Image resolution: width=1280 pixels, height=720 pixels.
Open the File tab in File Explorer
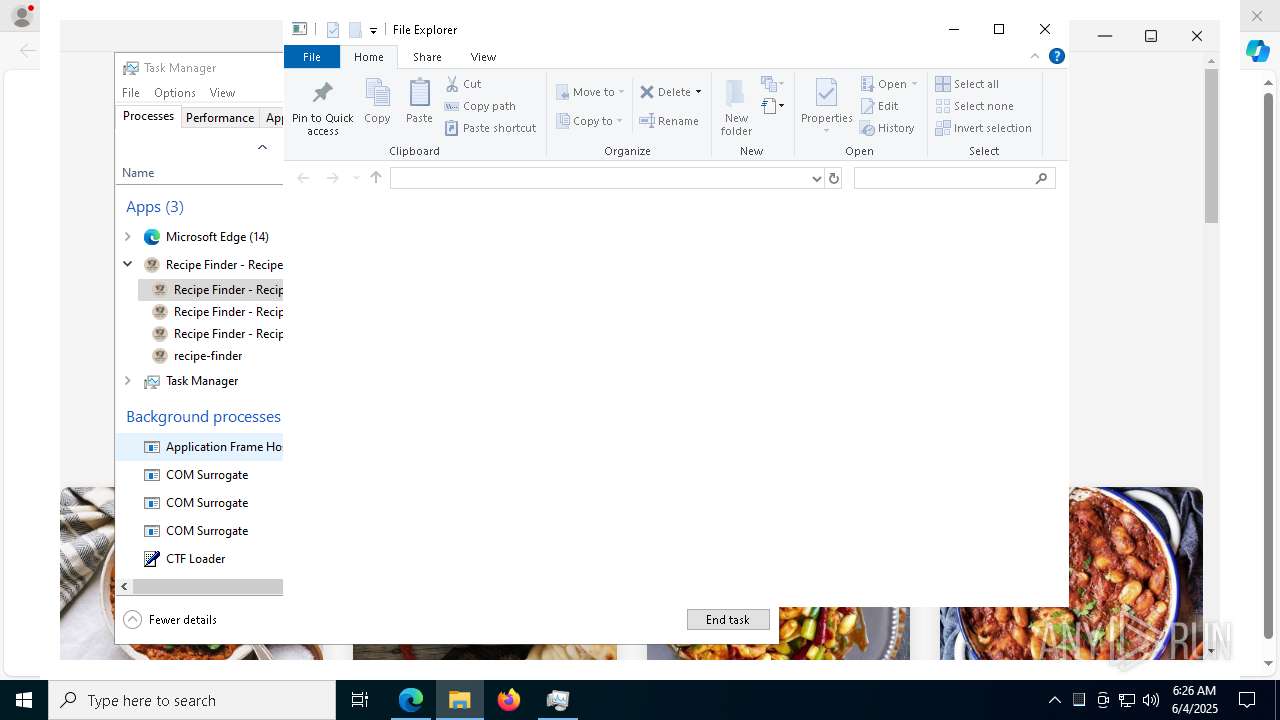coord(312,57)
